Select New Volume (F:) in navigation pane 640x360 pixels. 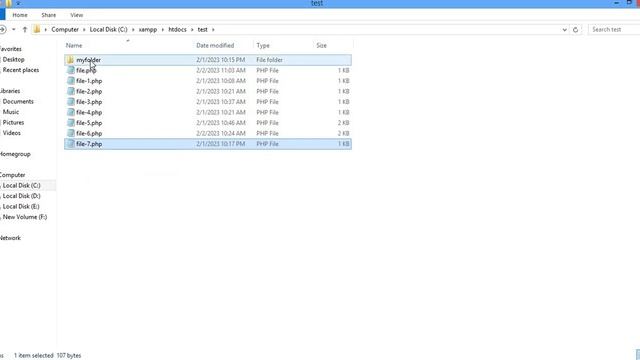coord(25,217)
